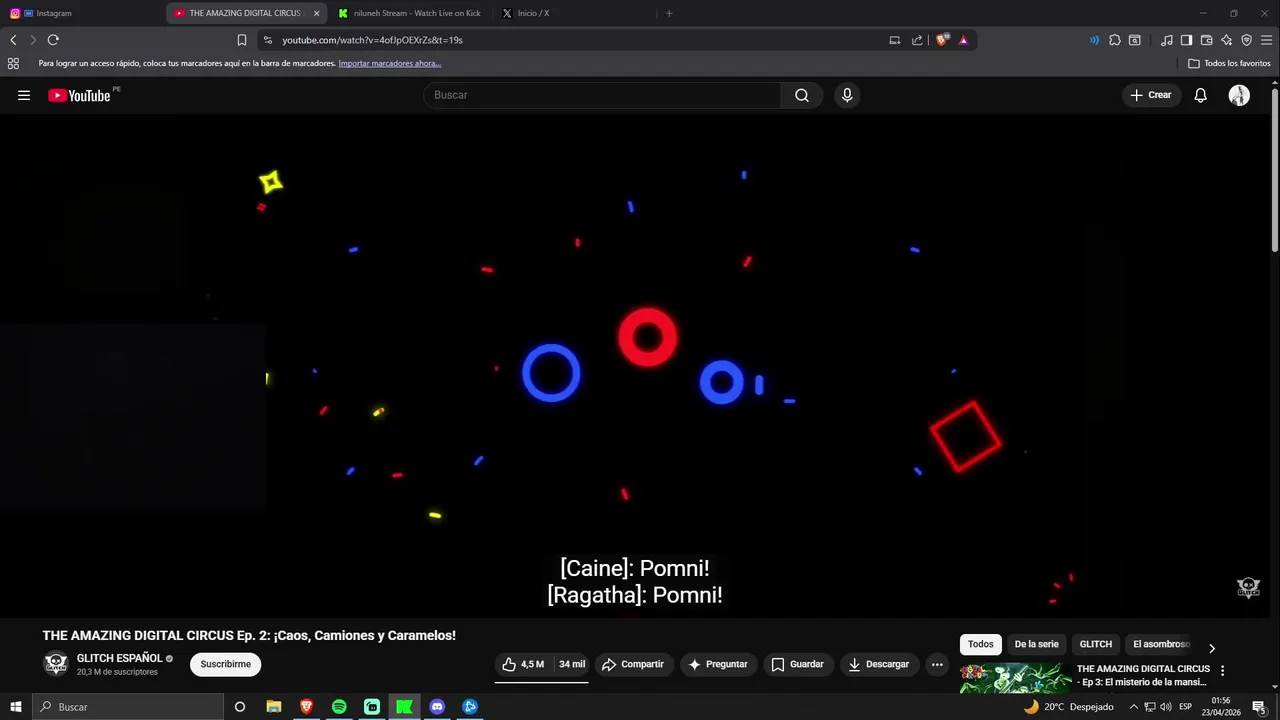Open Brave main hamburger menu
1280x720 pixels.
[x=1266, y=40]
